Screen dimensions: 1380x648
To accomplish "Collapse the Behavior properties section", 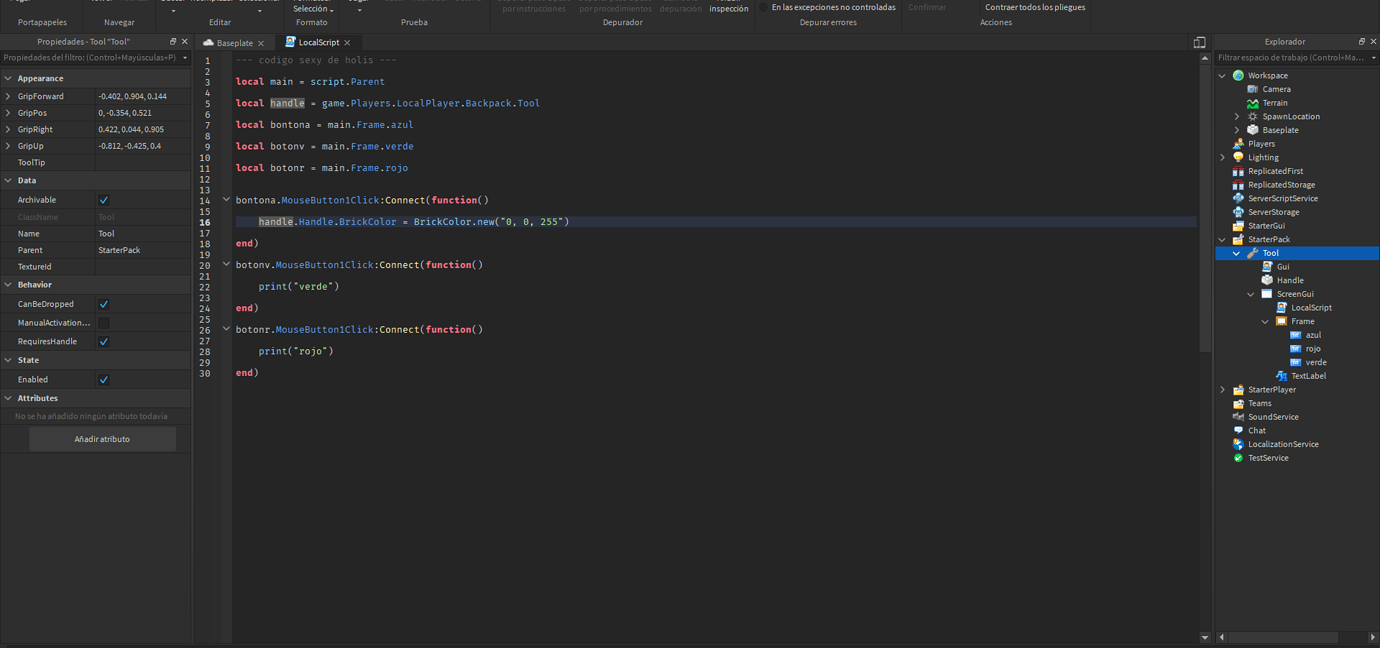I will click(8, 285).
